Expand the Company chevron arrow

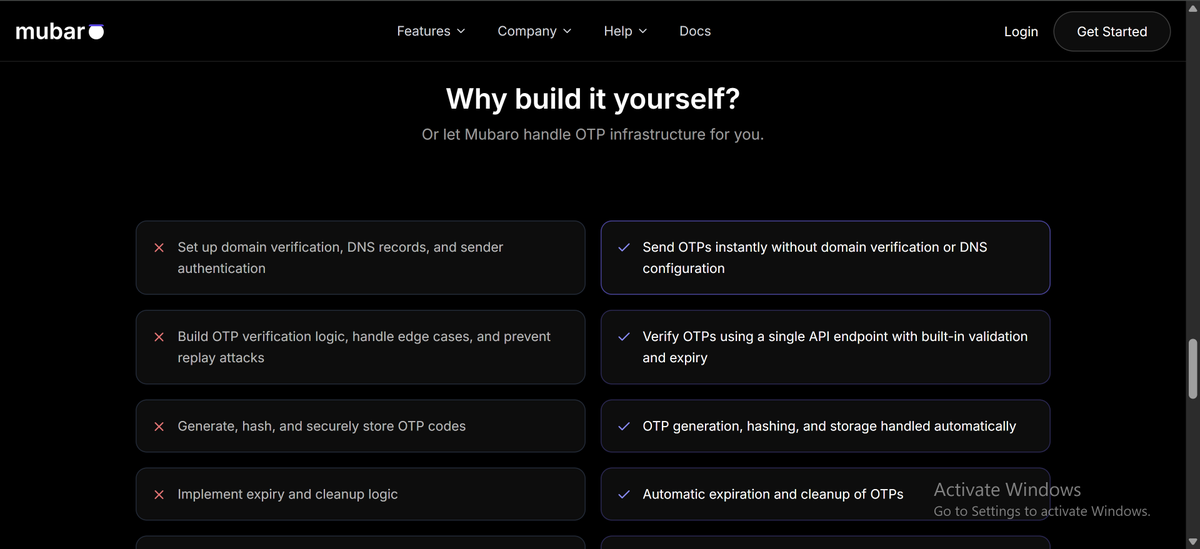point(567,31)
